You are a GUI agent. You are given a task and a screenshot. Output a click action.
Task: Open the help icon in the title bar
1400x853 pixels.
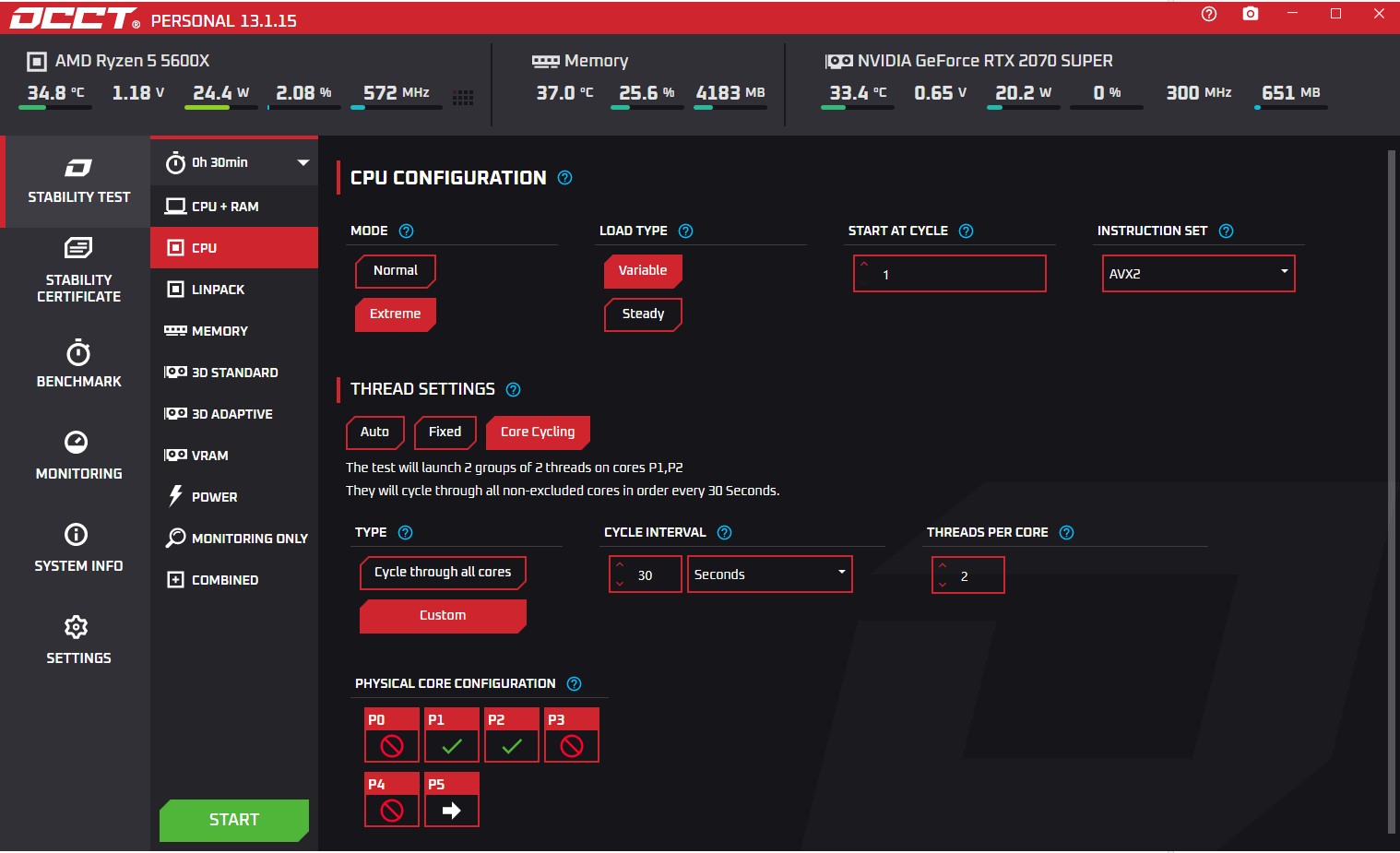pyautogui.click(x=1209, y=14)
